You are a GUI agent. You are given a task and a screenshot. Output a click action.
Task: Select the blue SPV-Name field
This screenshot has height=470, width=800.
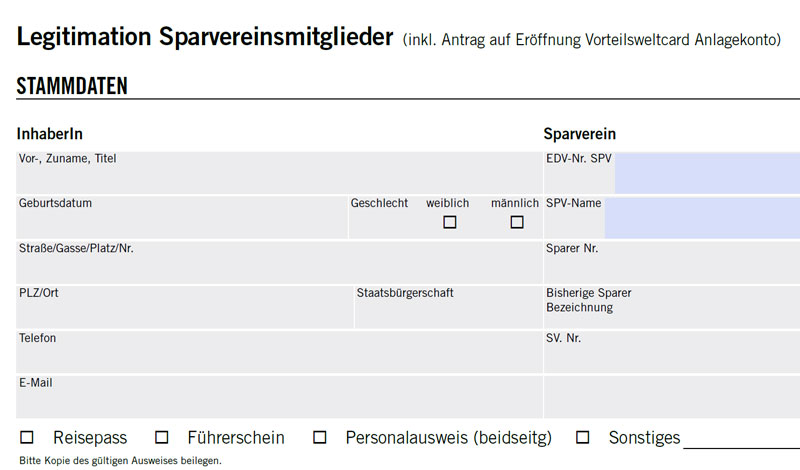[701, 218]
